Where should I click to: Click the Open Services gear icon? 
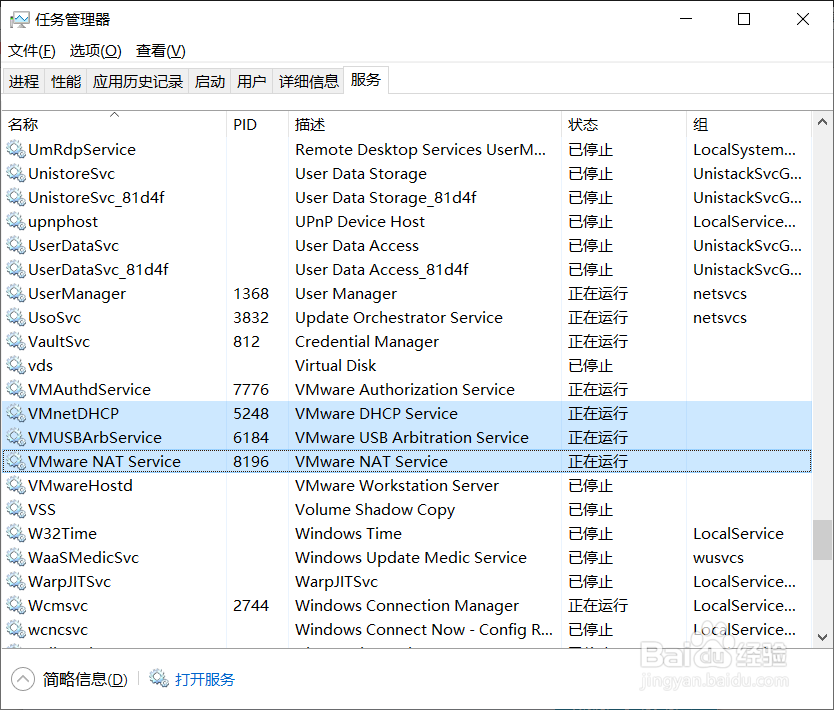pyautogui.click(x=159, y=679)
